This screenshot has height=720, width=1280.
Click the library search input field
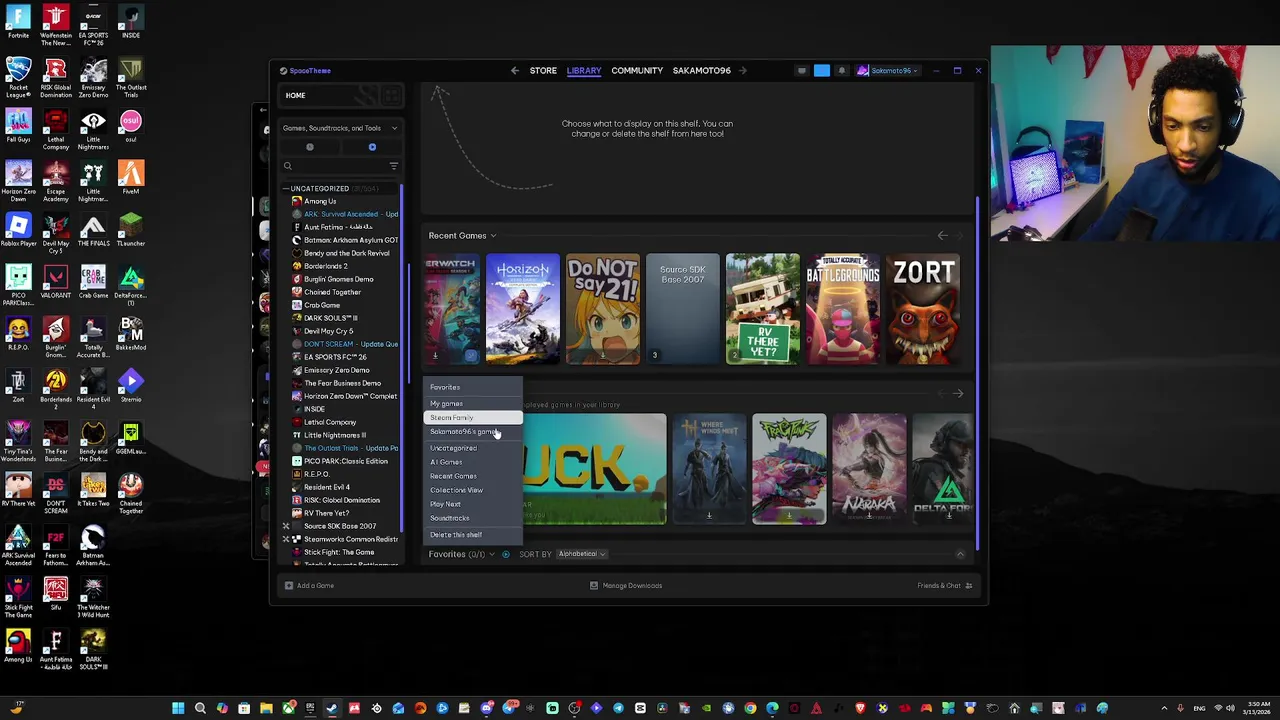(340, 166)
